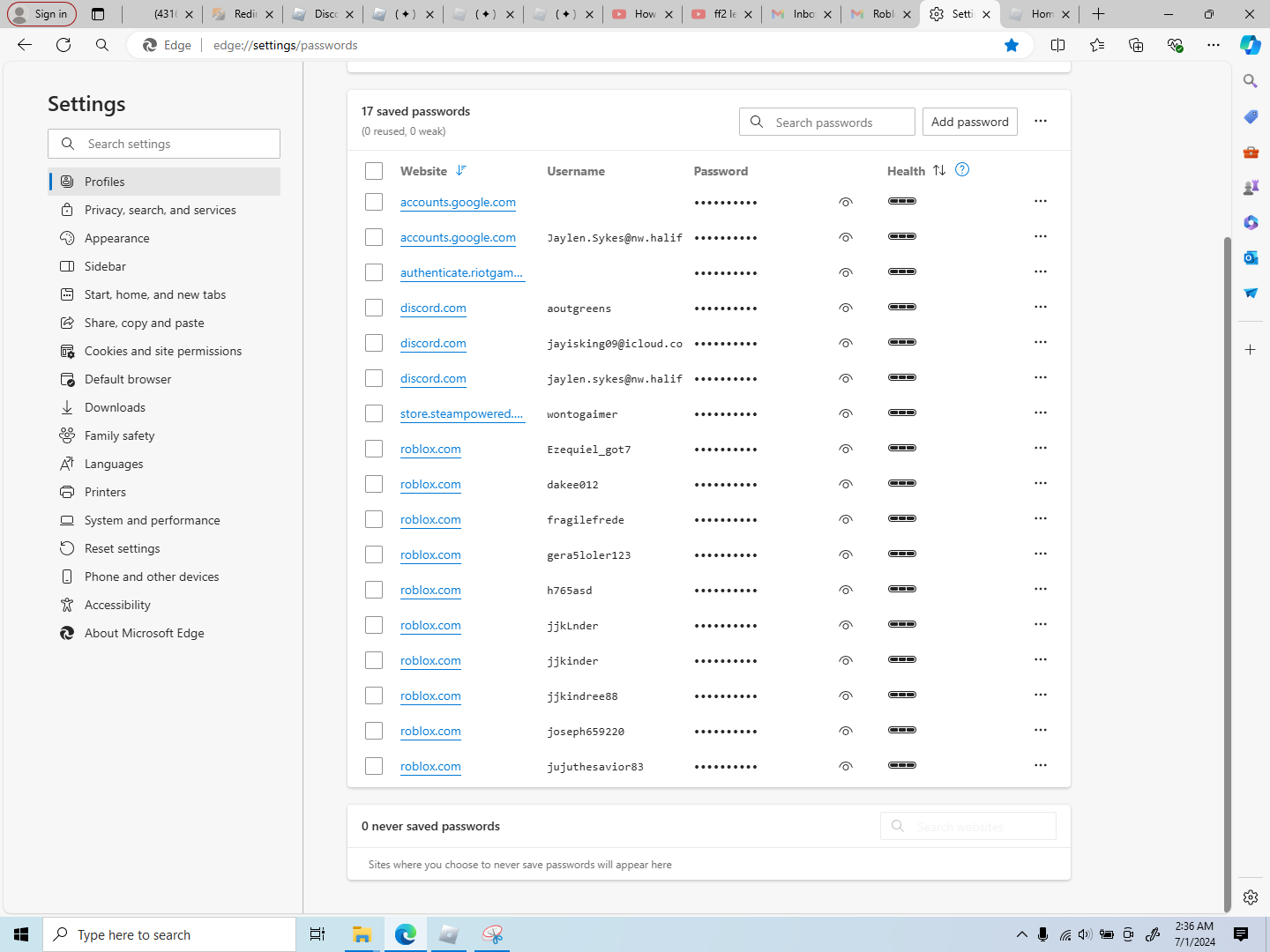The width and height of the screenshot is (1270, 952).
Task: Open more actions for roblox.com h765asd
Action: pos(1041,589)
